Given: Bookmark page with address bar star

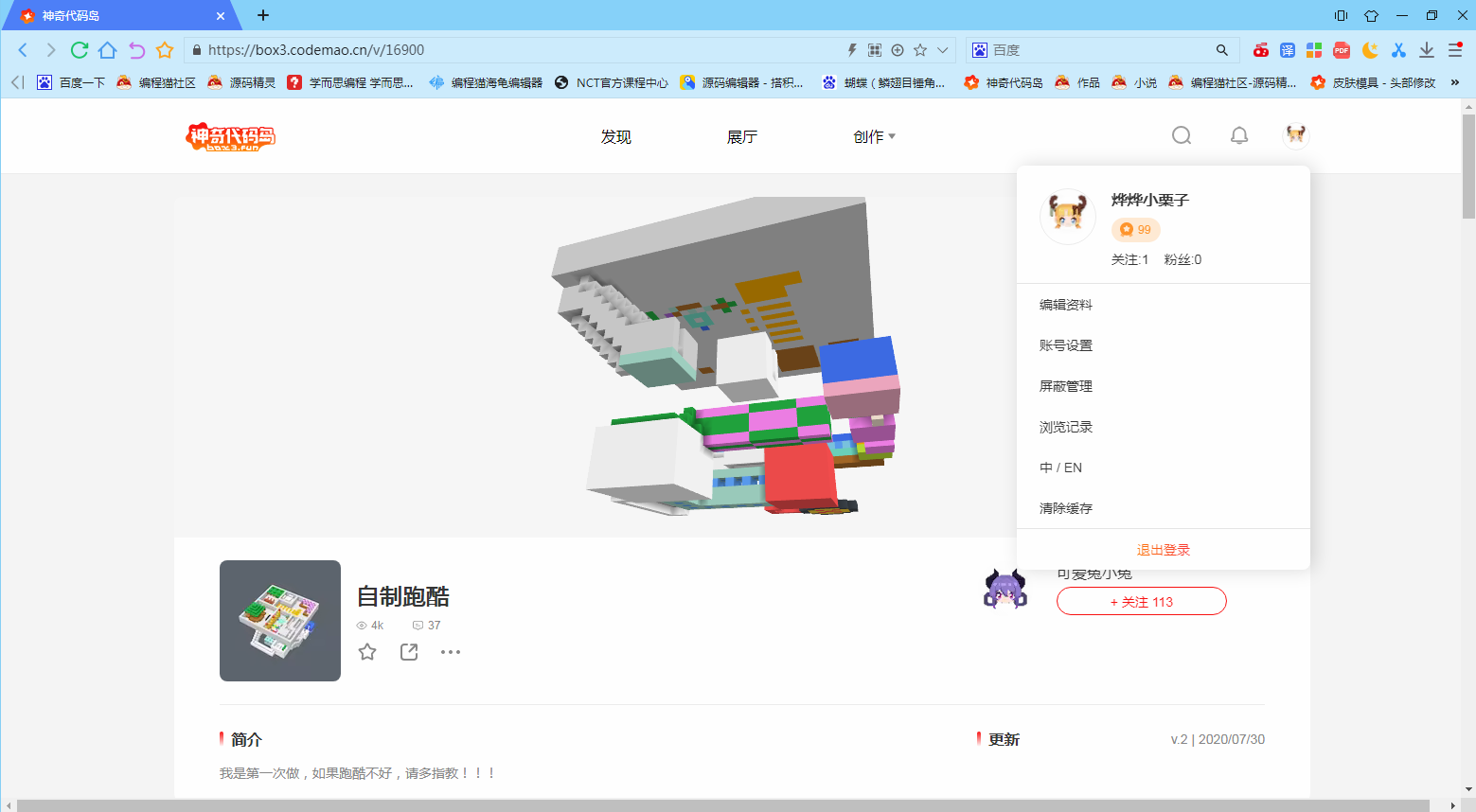Looking at the screenshot, I should (920, 50).
